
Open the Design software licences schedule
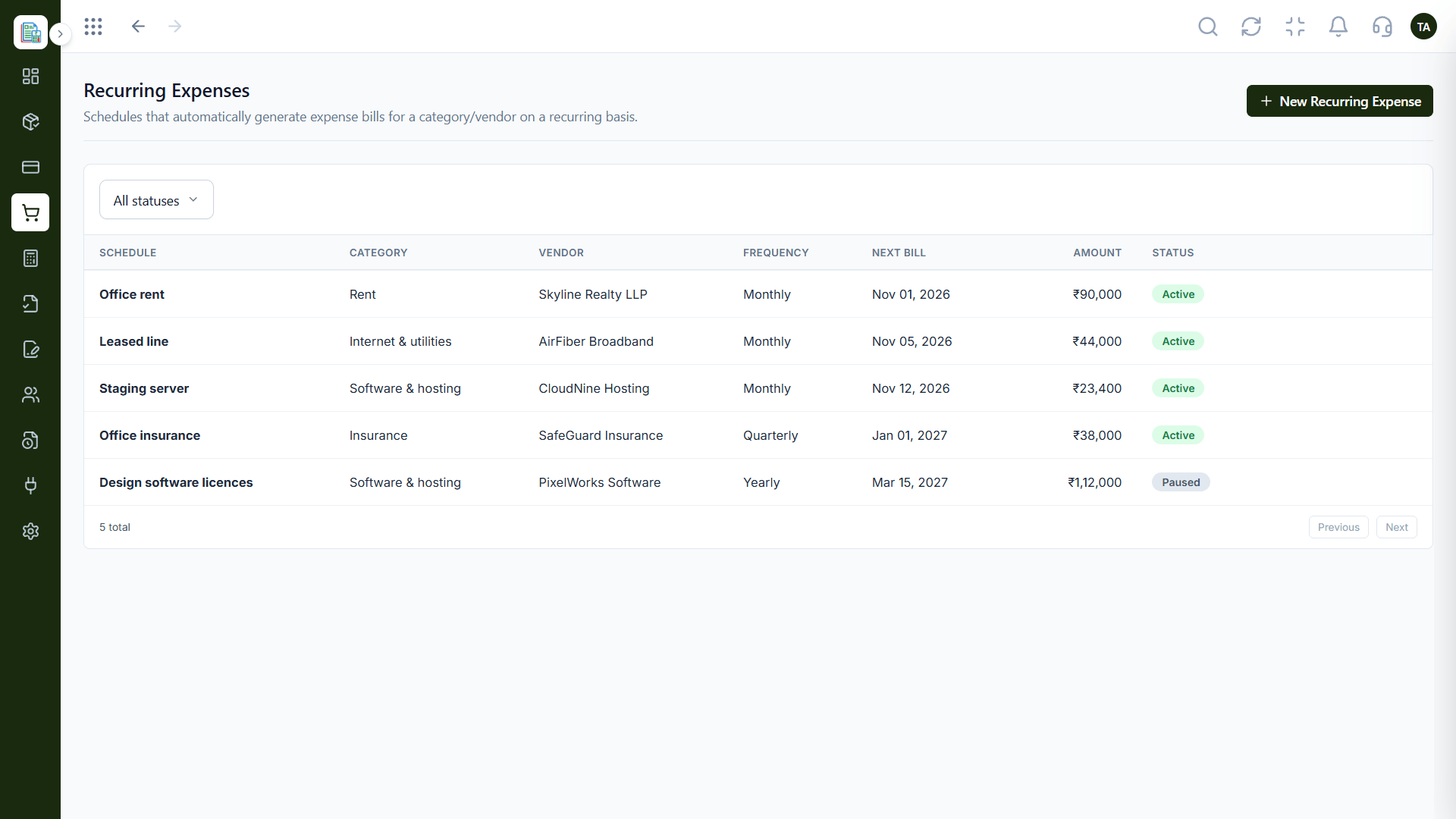pyautogui.click(x=176, y=482)
